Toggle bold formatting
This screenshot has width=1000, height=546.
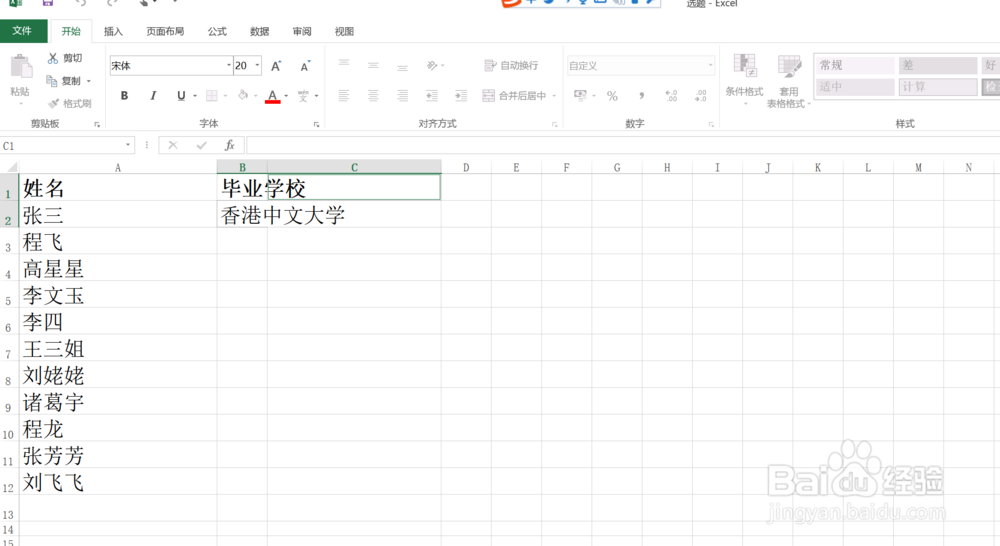coord(124,96)
